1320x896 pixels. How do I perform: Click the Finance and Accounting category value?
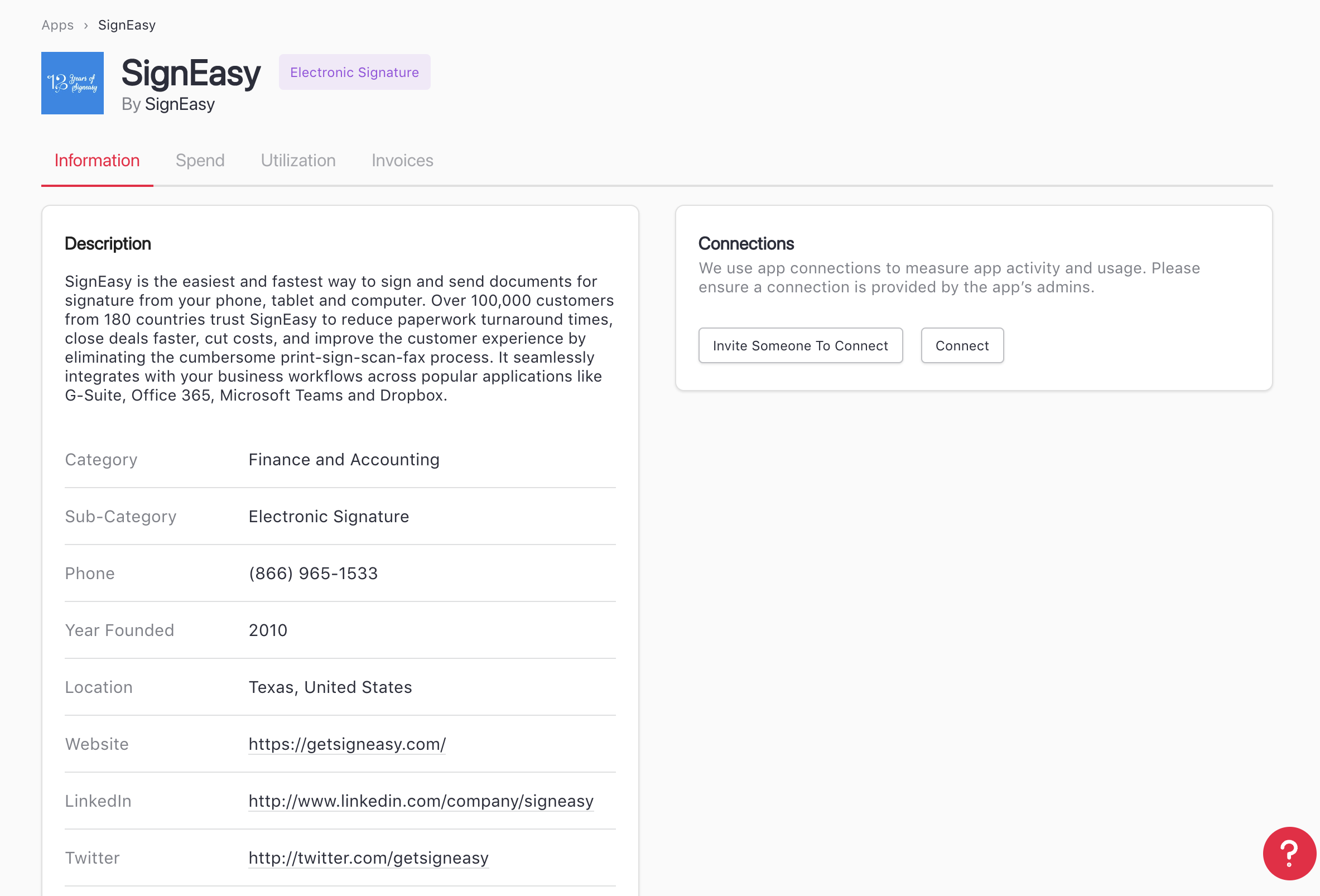[344, 460]
